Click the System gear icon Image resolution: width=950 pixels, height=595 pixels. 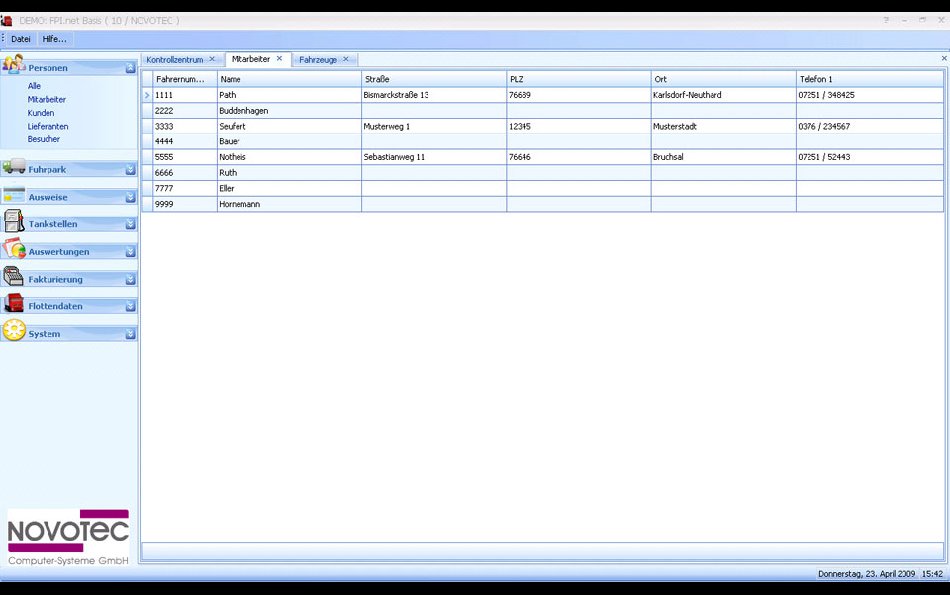pyautogui.click(x=13, y=332)
